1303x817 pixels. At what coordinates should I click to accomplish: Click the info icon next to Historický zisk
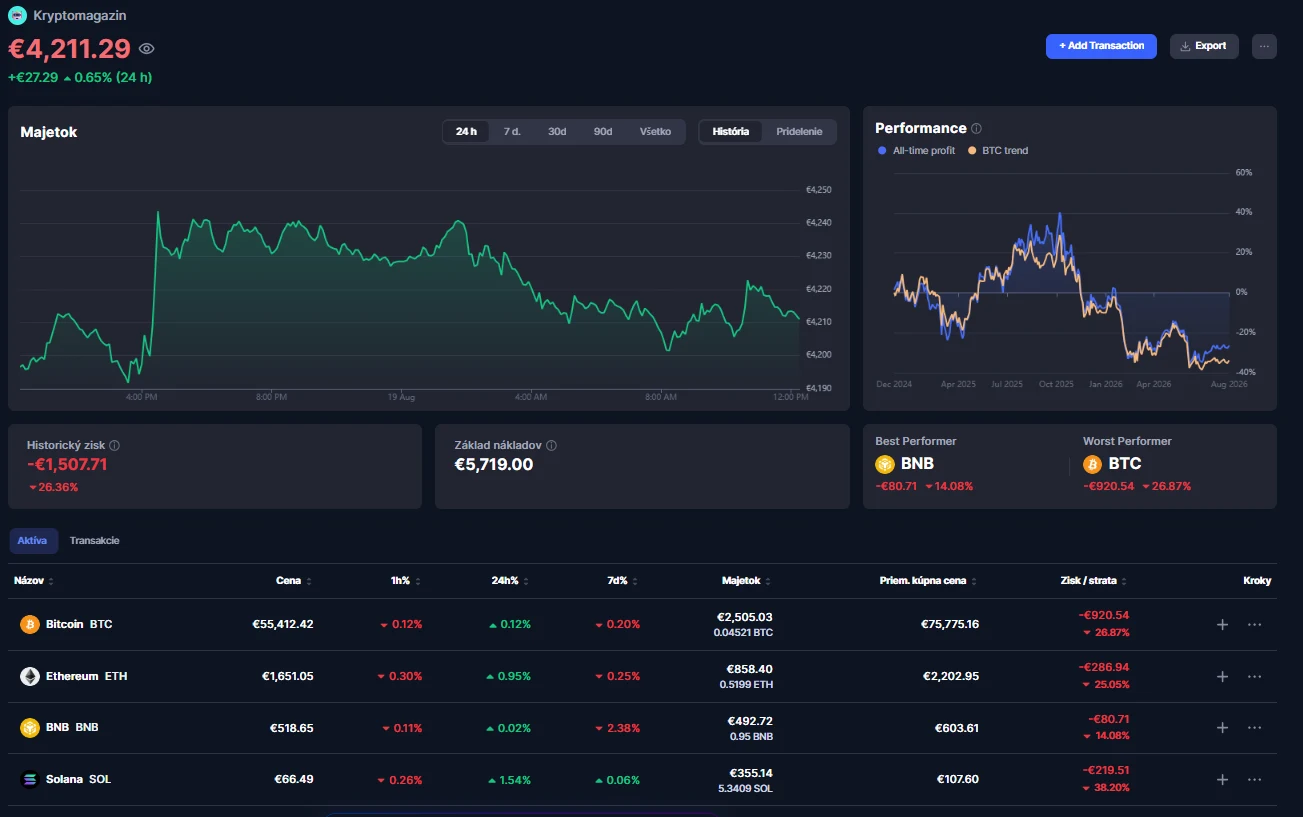[115, 445]
